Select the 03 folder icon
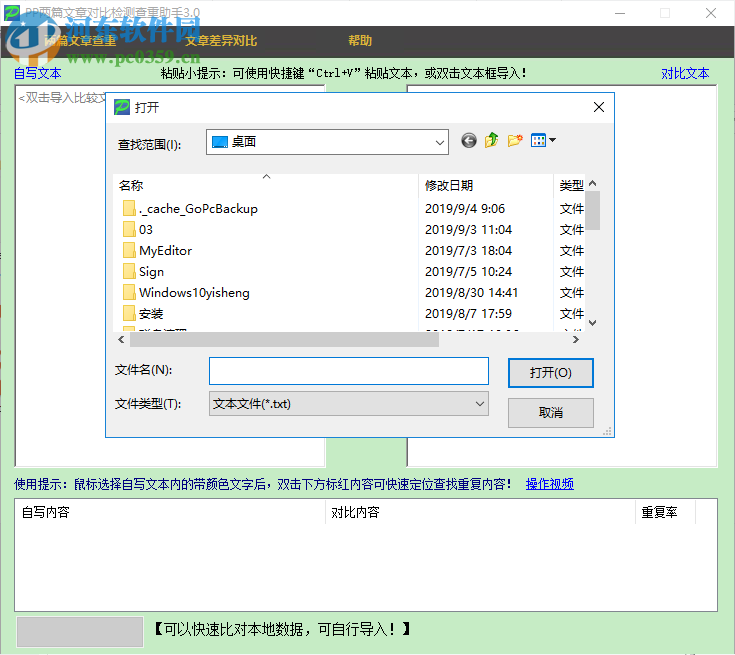The image size is (735, 655). tap(129, 229)
